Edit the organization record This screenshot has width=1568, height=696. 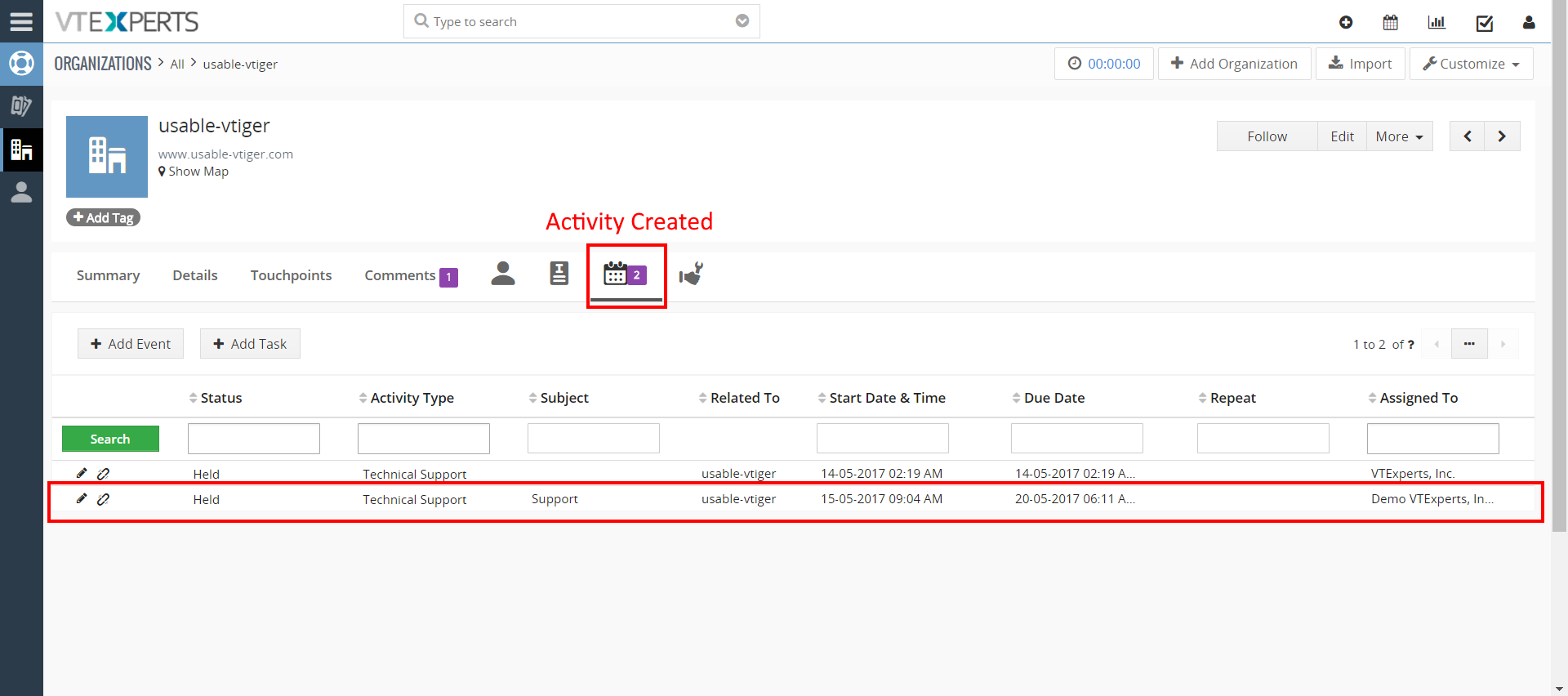point(1342,136)
